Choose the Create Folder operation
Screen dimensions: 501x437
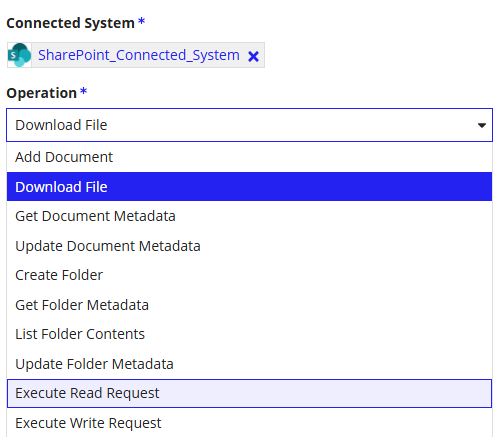click(249, 275)
